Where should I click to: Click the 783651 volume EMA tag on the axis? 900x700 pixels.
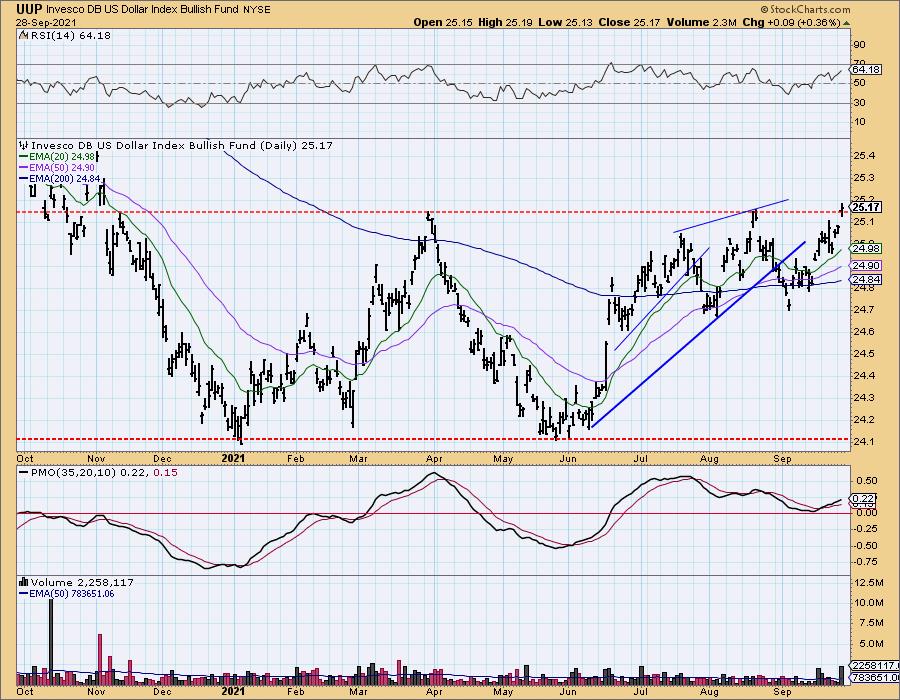(874, 678)
